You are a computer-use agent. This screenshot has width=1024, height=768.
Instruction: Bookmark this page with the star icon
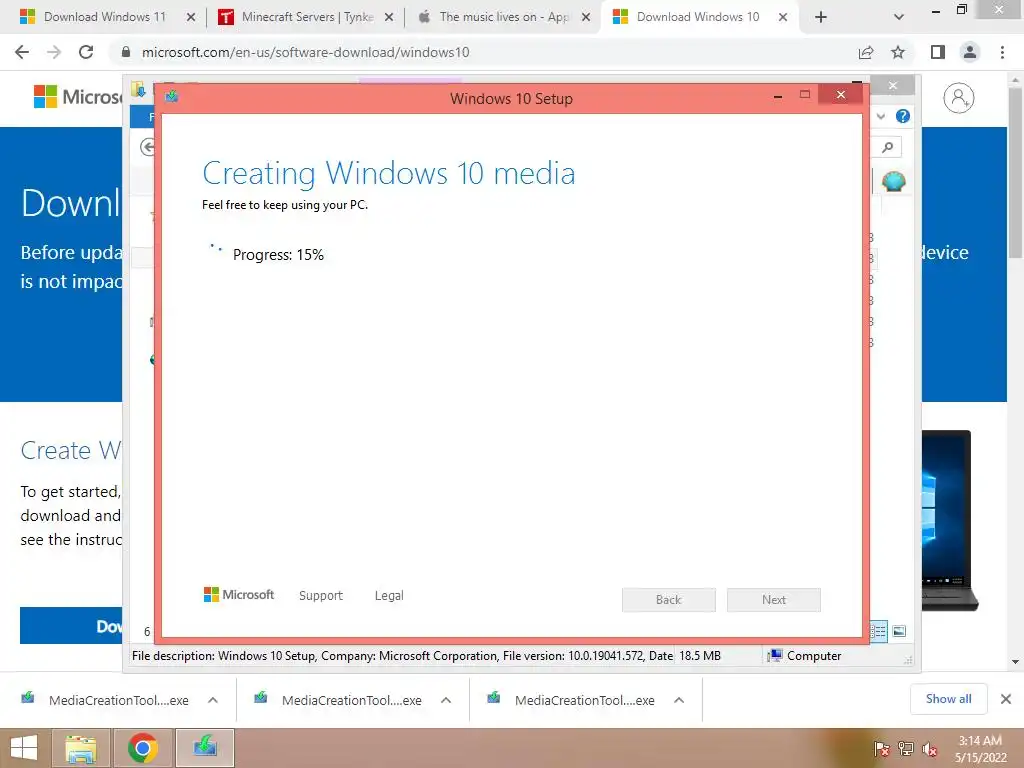[x=898, y=52]
